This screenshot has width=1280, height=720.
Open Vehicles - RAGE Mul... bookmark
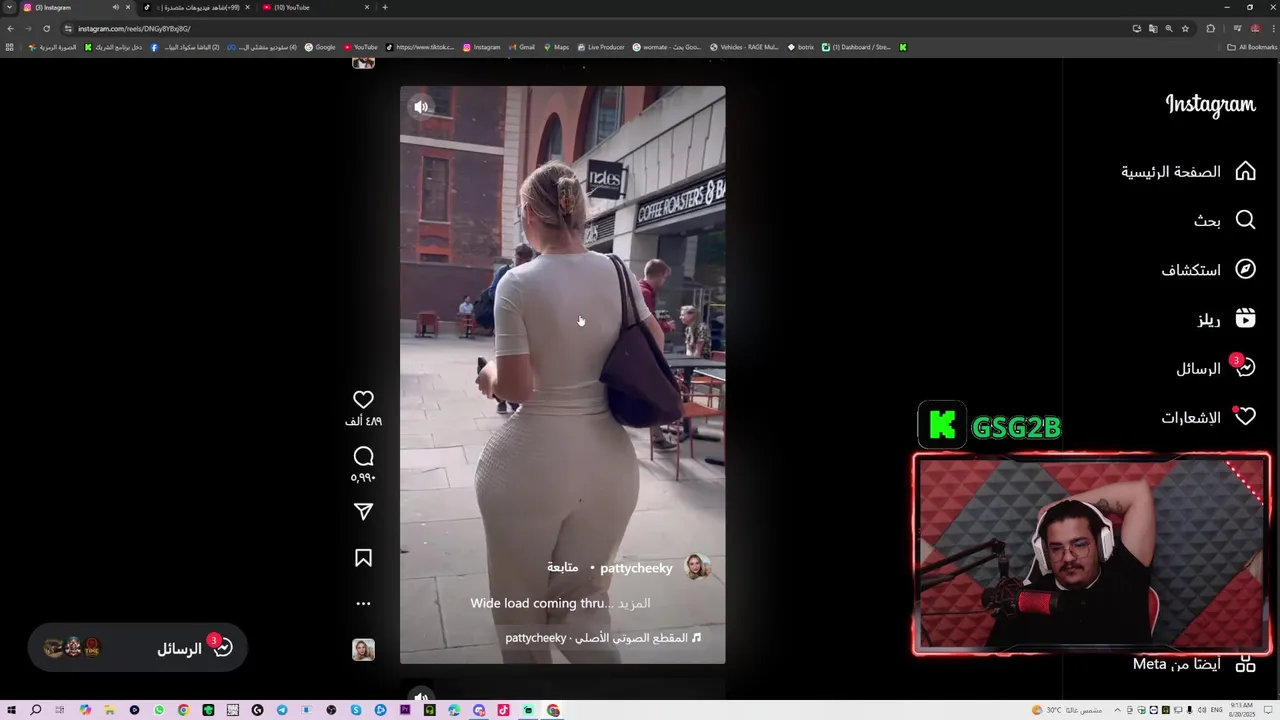(x=744, y=47)
